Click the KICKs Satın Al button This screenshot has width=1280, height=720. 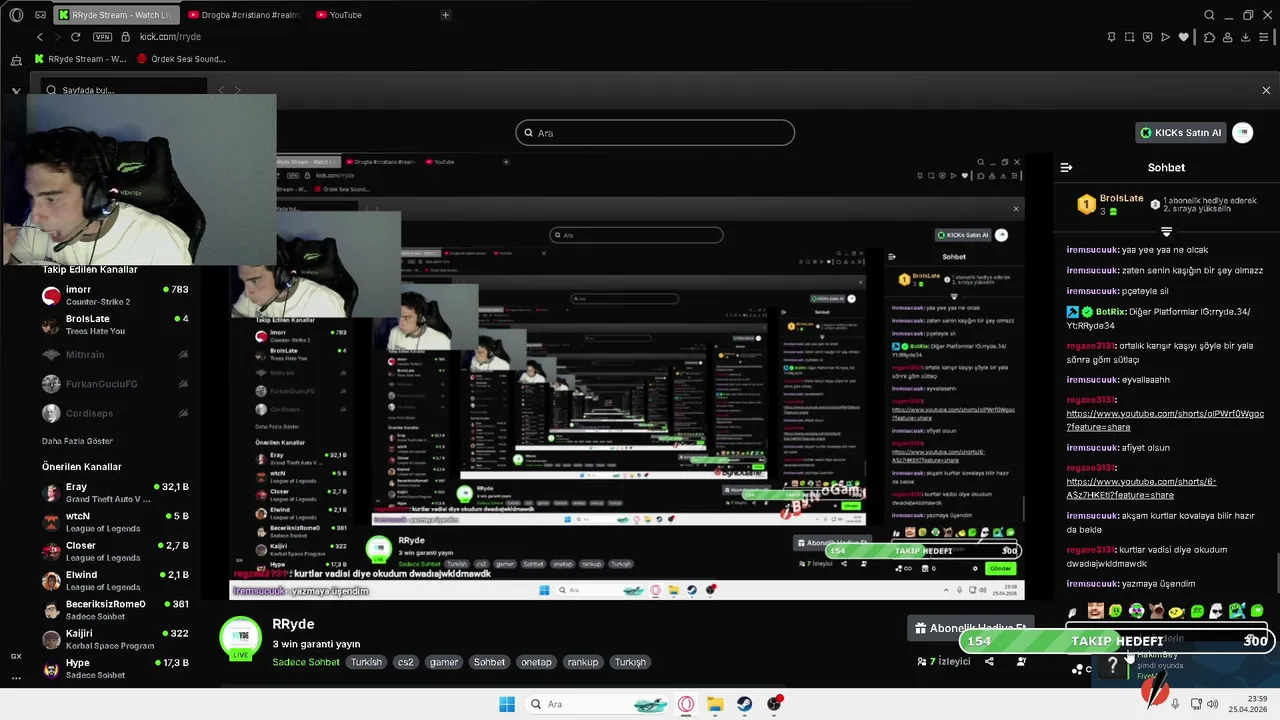pyautogui.click(x=1181, y=133)
